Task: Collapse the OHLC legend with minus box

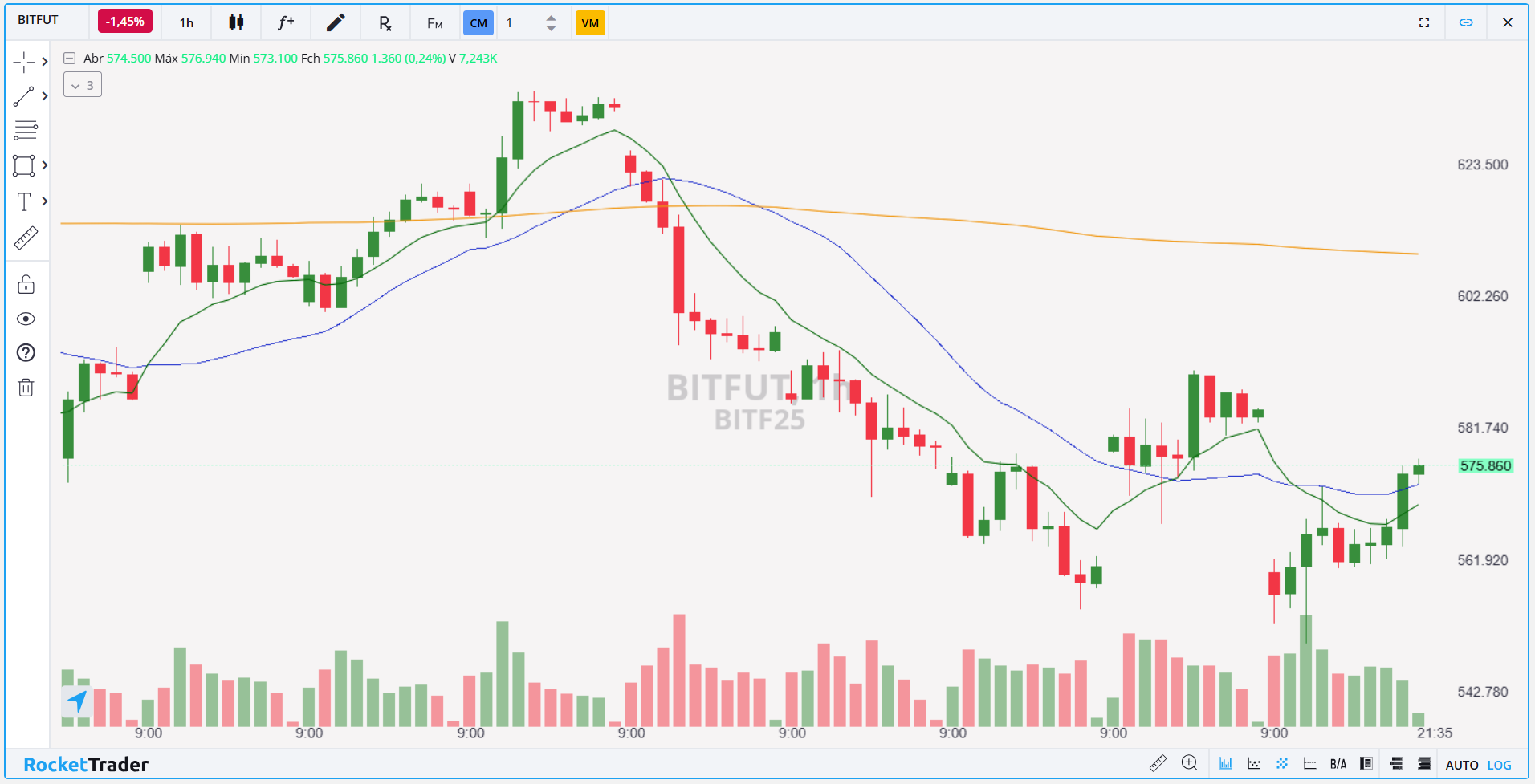Action: coord(70,58)
